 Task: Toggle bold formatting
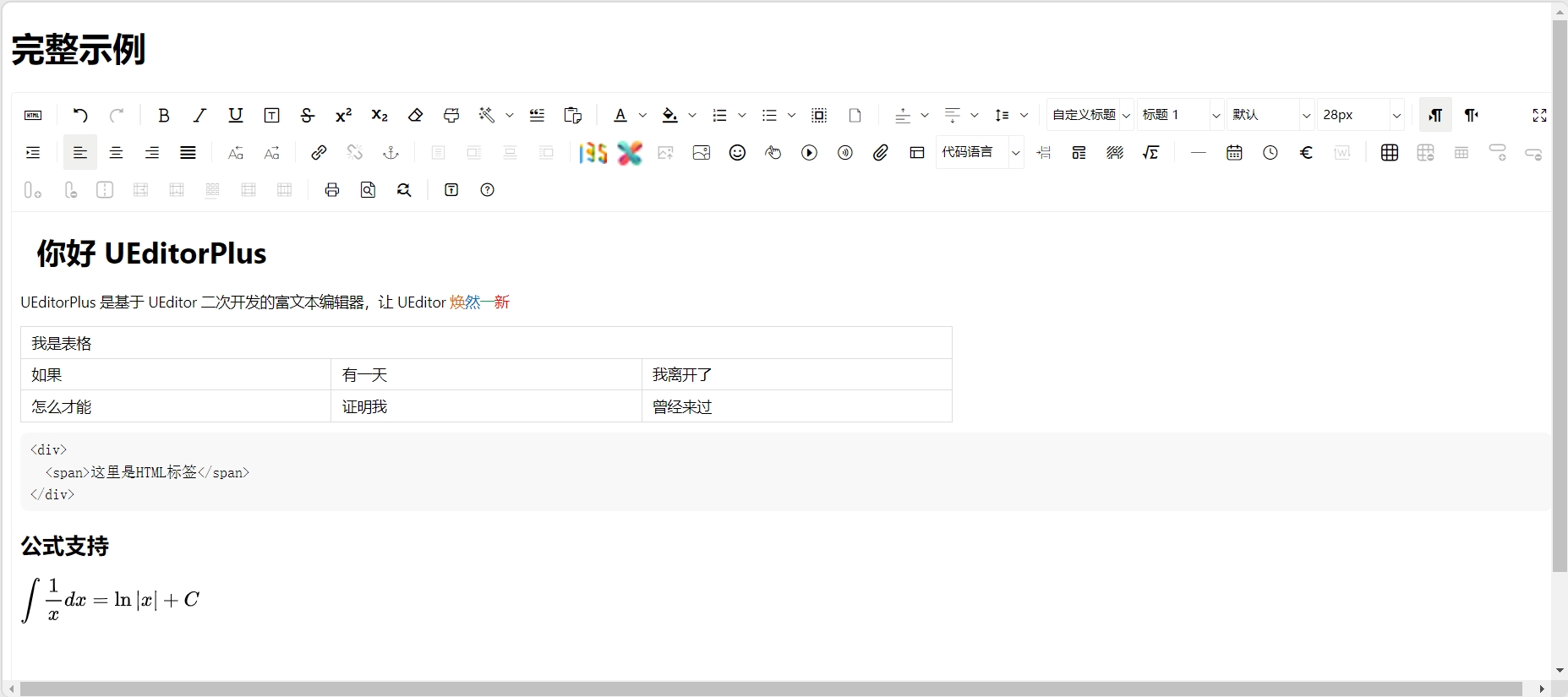tap(164, 116)
